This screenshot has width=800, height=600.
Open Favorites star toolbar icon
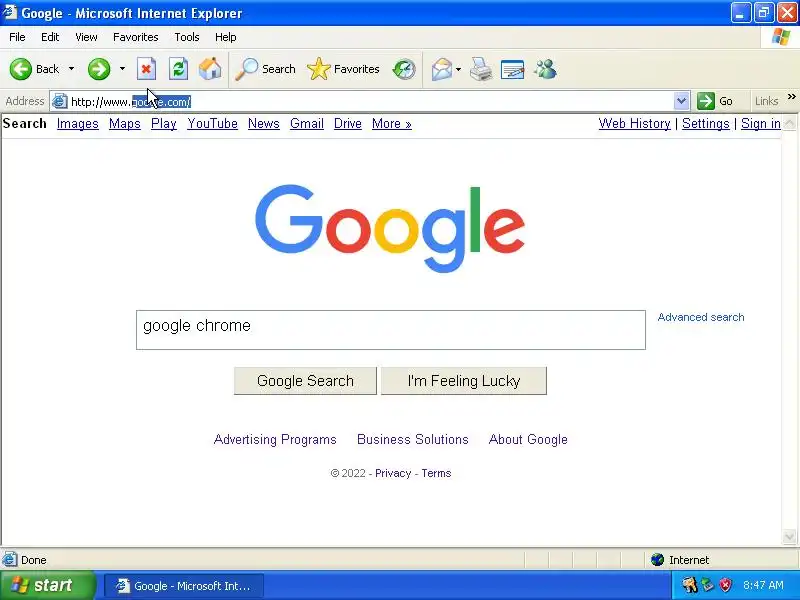click(319, 69)
